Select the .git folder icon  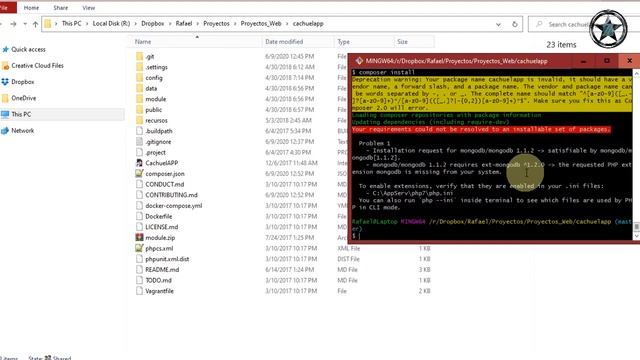coord(139,56)
